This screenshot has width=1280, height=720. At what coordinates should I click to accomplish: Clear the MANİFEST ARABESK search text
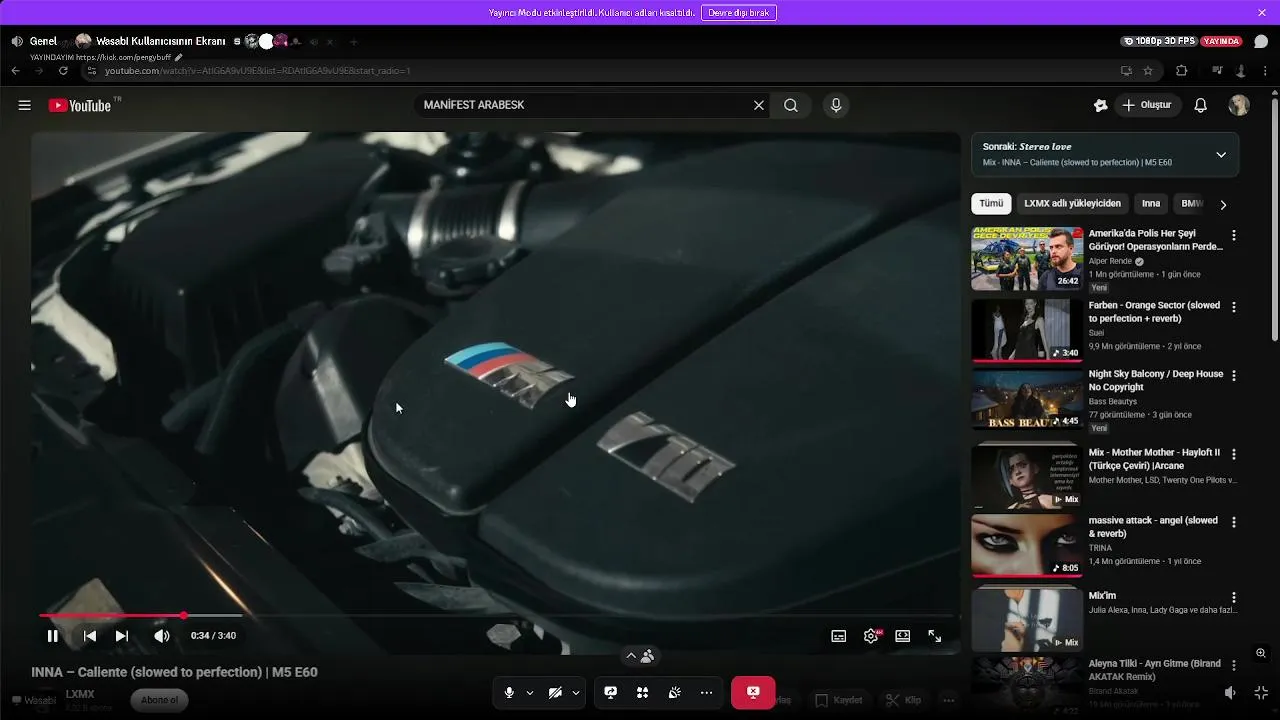pyautogui.click(x=759, y=105)
